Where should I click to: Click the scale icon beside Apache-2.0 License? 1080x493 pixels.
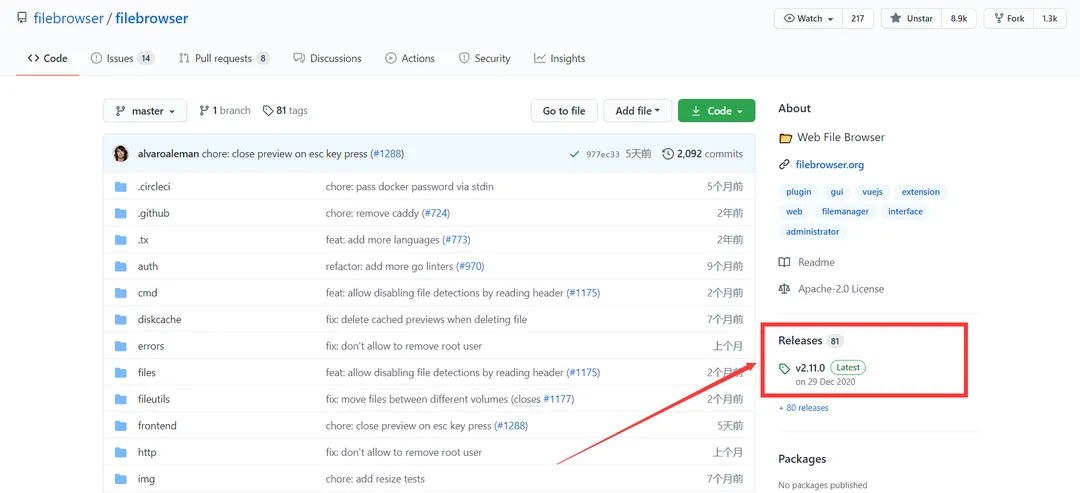click(784, 289)
